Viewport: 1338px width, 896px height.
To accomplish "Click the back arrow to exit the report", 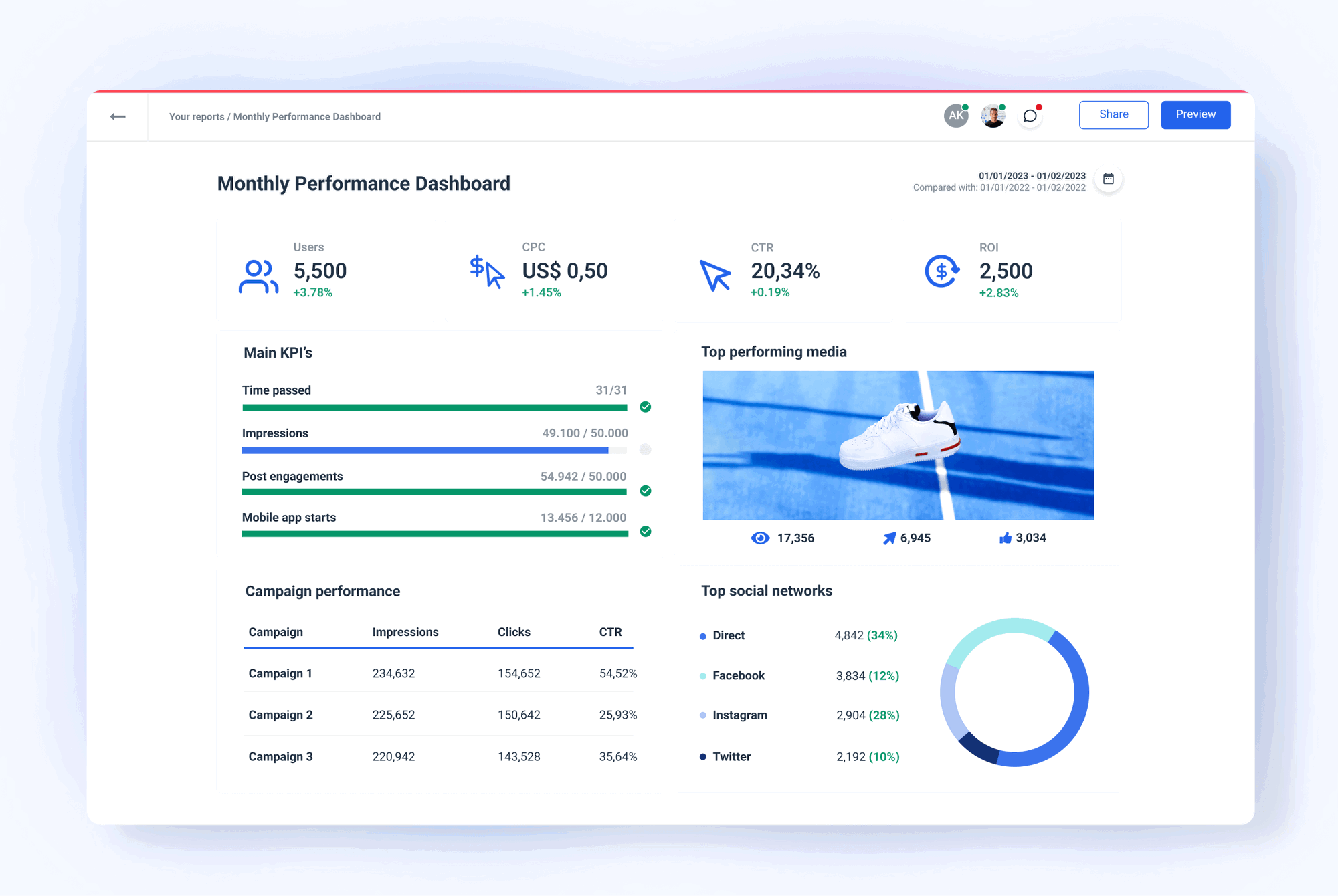I will pyautogui.click(x=118, y=116).
